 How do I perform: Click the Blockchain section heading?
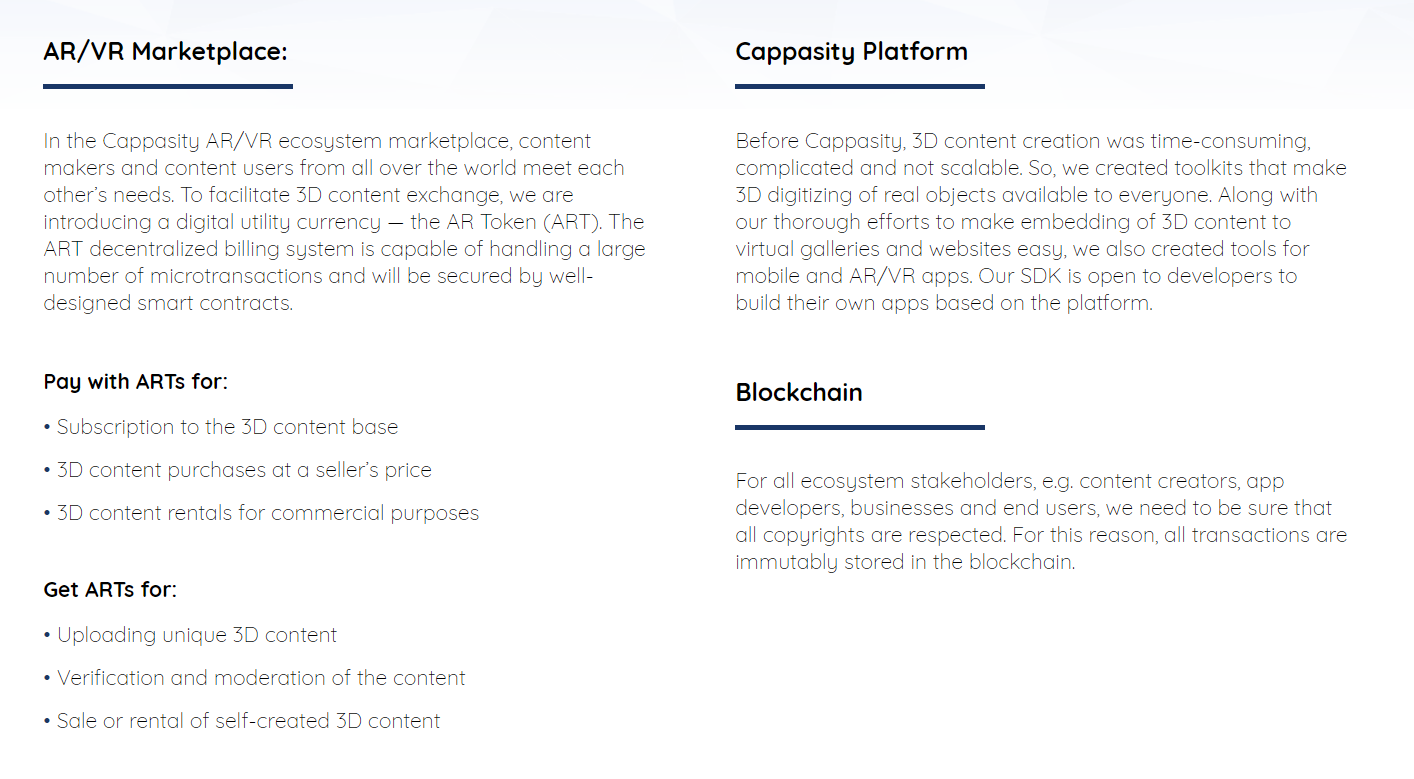click(798, 392)
